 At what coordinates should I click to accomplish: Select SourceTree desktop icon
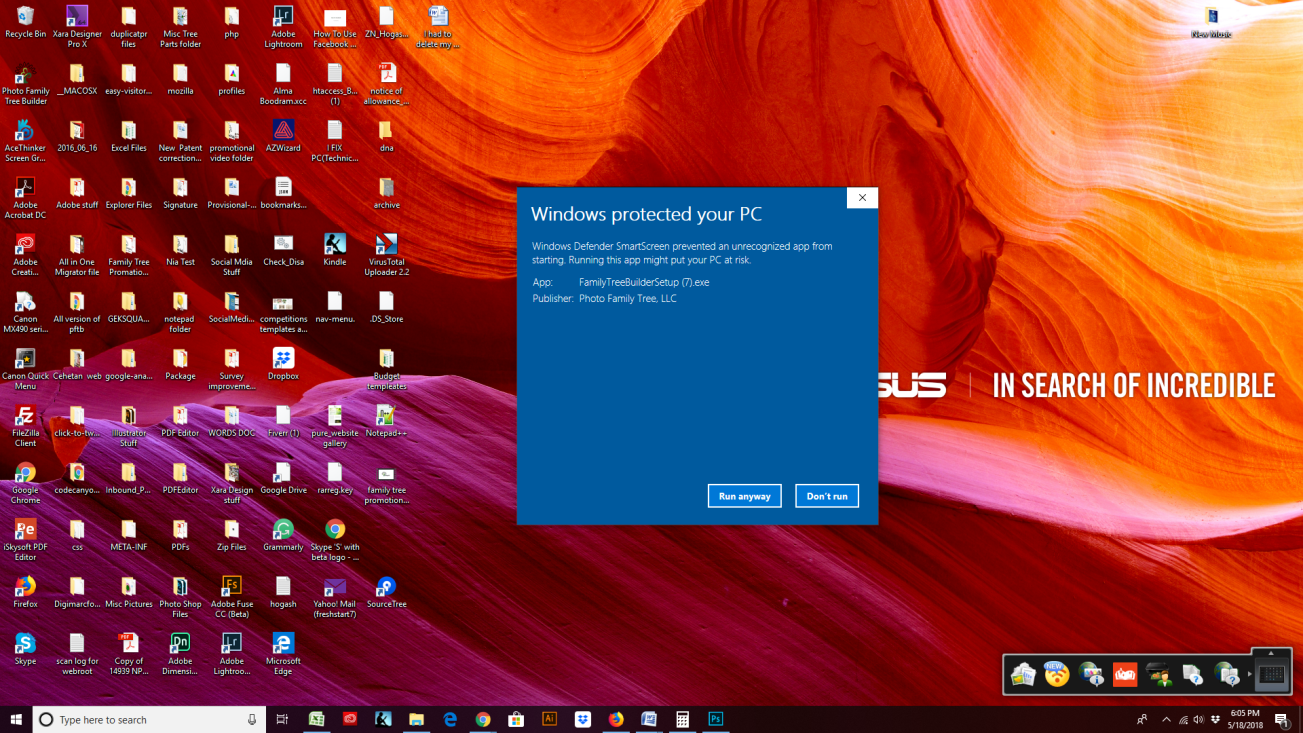pyautogui.click(x=386, y=592)
